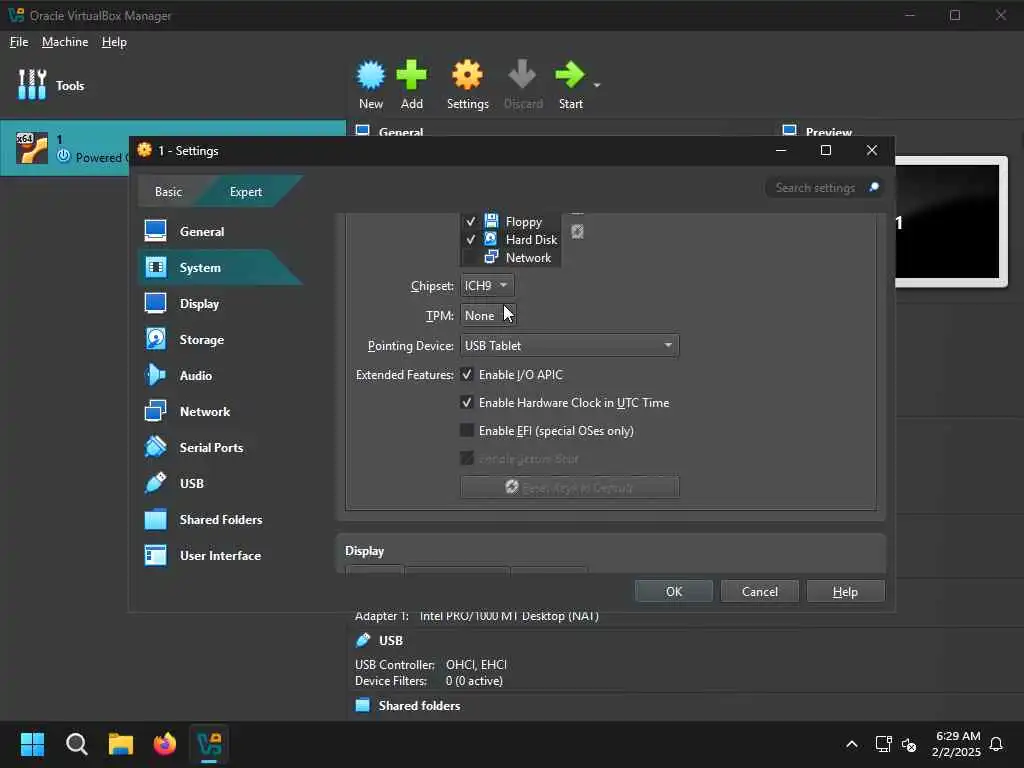This screenshot has width=1024, height=768.
Task: Open the Start button dropdown arrow
Action: pyautogui.click(x=597, y=85)
